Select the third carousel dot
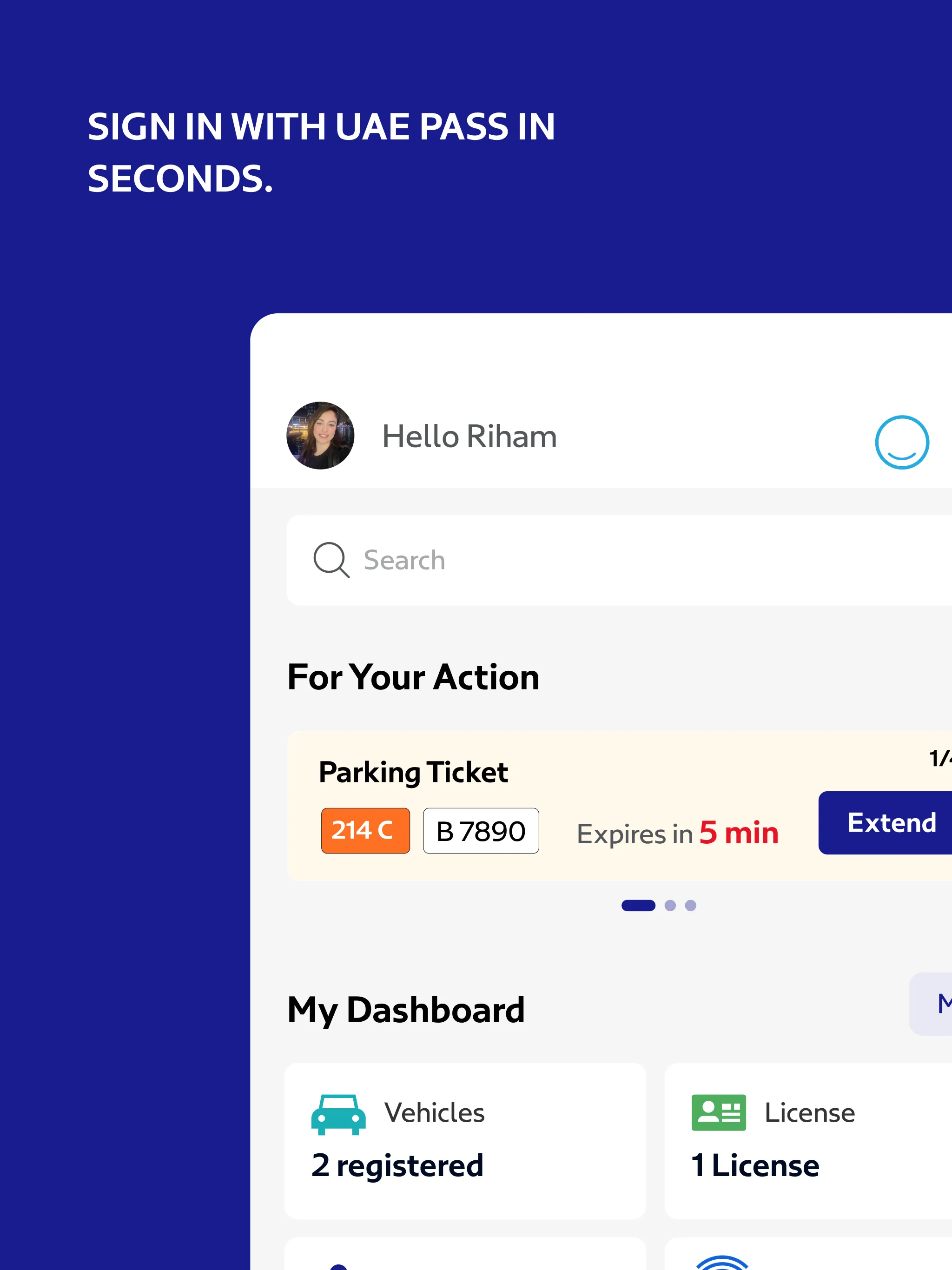 pyautogui.click(x=691, y=906)
